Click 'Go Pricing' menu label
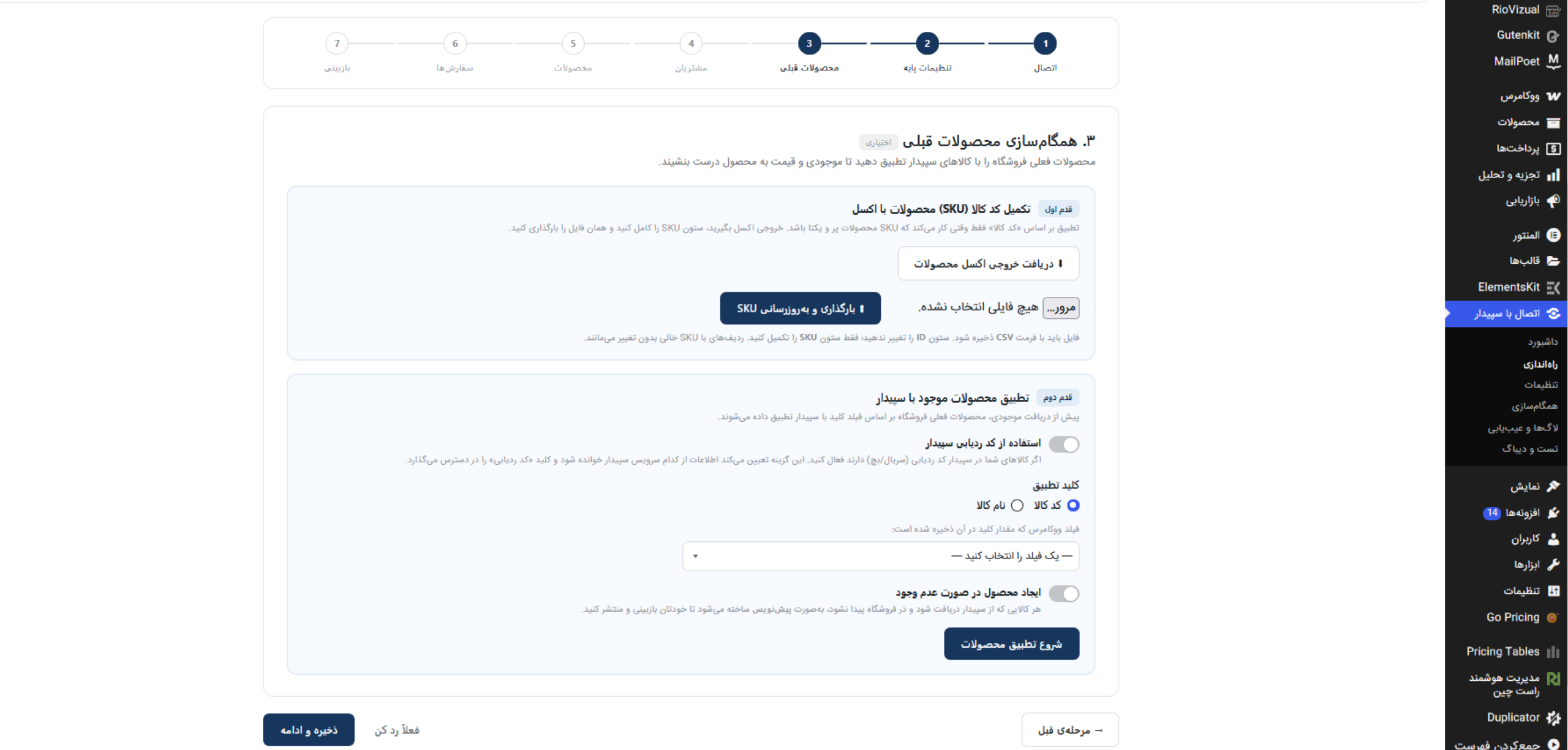Image resolution: width=1568 pixels, height=750 pixels. pyautogui.click(x=1513, y=618)
